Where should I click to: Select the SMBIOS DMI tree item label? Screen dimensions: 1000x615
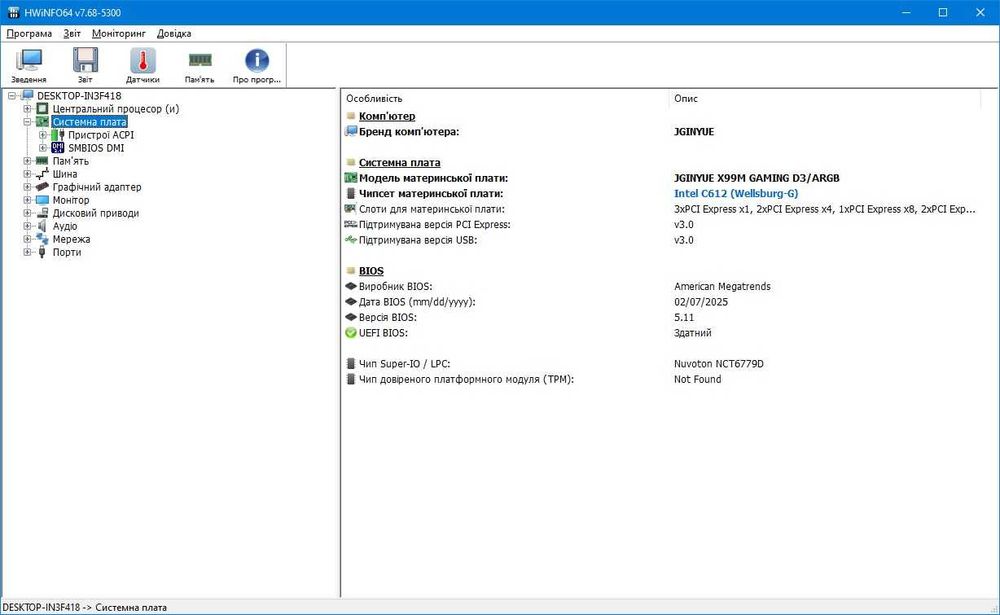96,148
